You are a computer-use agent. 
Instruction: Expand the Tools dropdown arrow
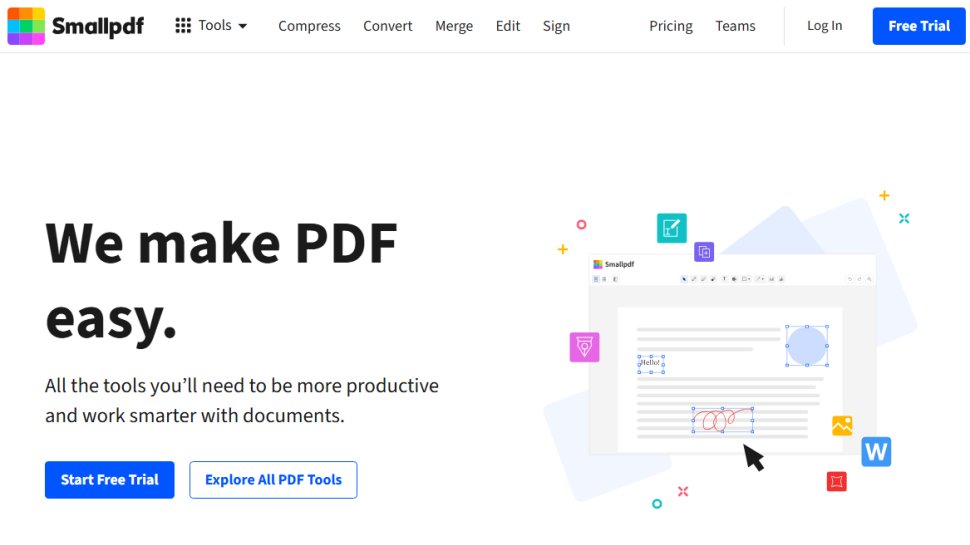(242, 26)
